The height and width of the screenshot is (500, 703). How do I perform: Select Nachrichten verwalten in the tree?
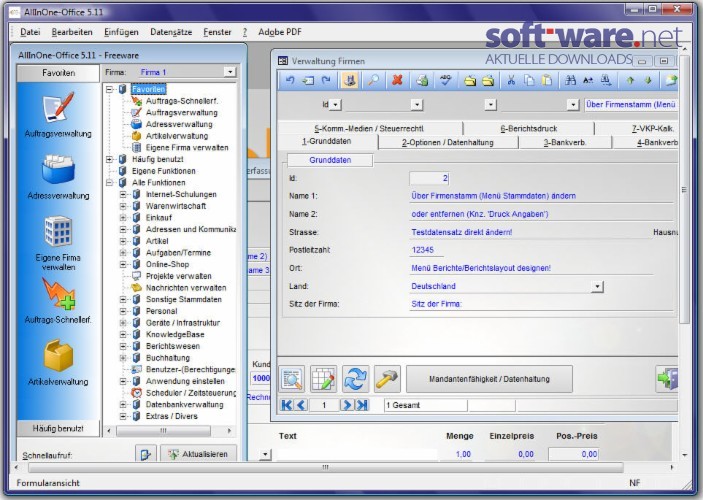pyautogui.click(x=186, y=287)
